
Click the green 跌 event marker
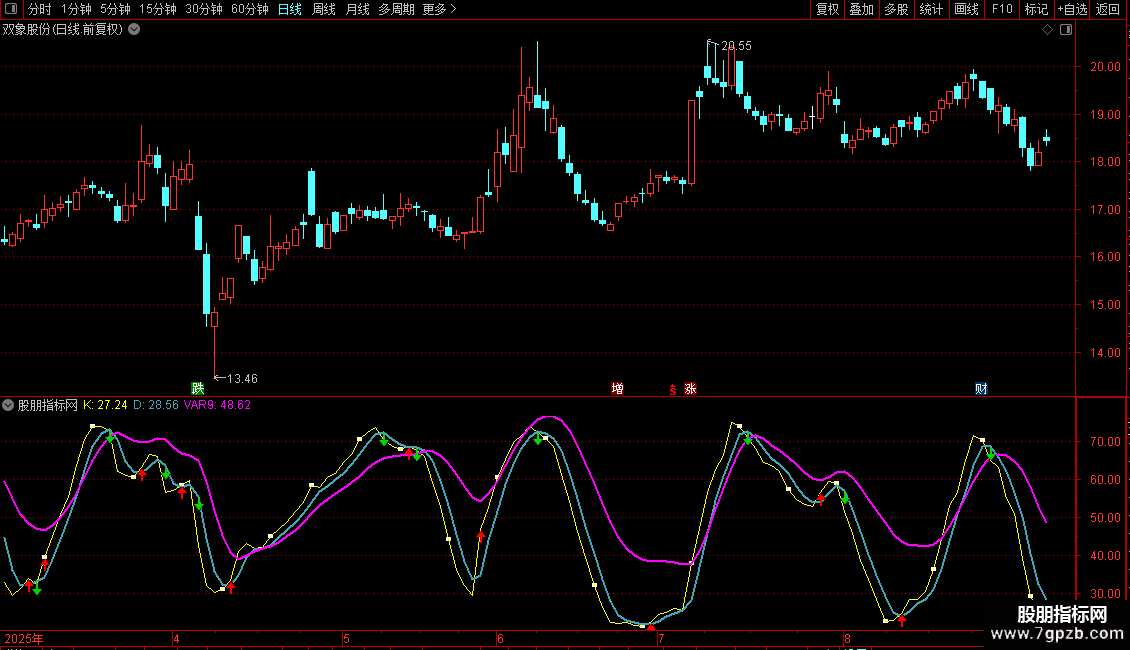(198, 388)
